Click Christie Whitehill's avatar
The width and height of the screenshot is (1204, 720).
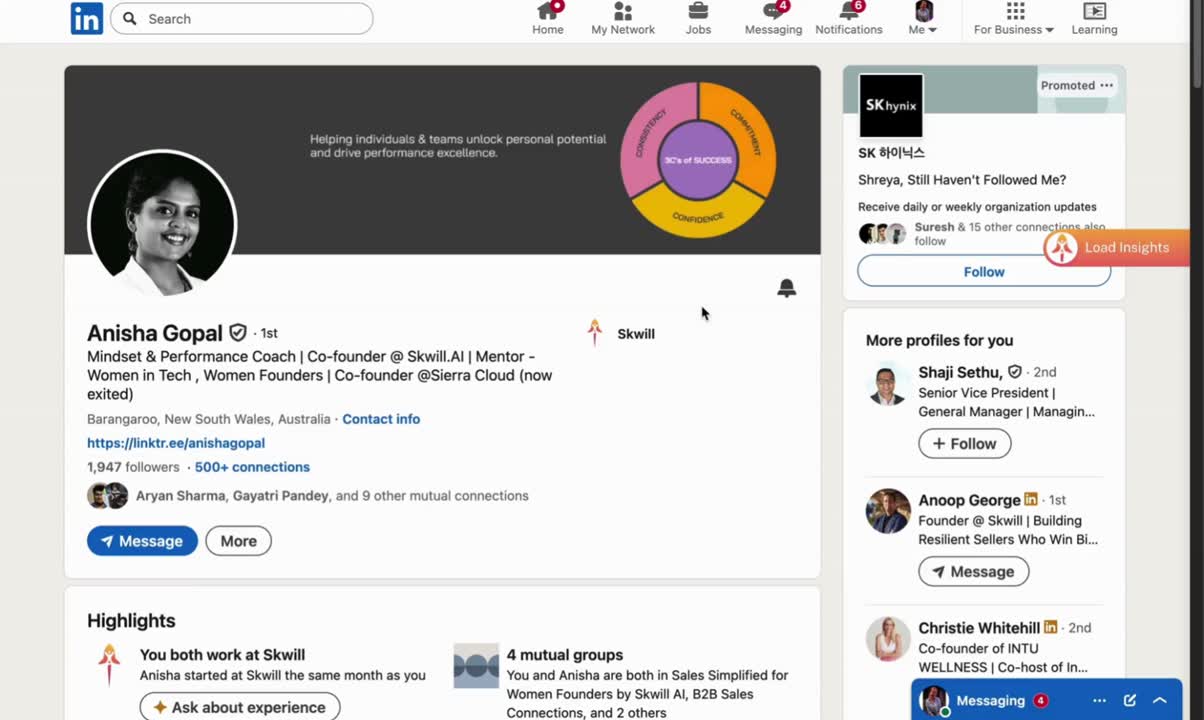(x=888, y=639)
